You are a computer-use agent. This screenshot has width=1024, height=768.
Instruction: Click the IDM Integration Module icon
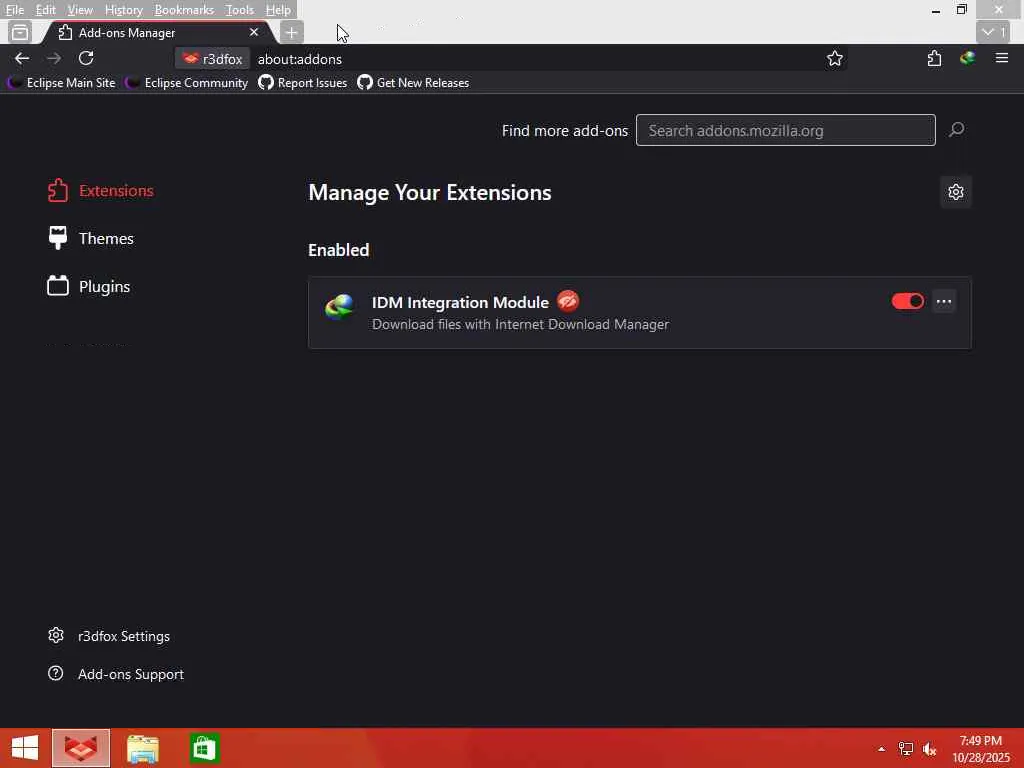tap(340, 306)
